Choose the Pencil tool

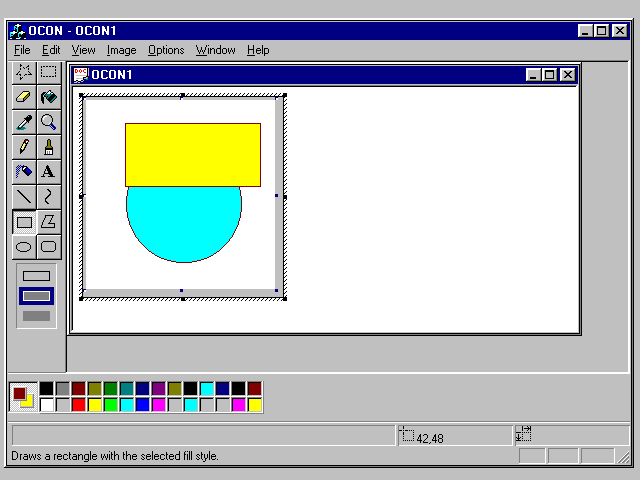24,147
